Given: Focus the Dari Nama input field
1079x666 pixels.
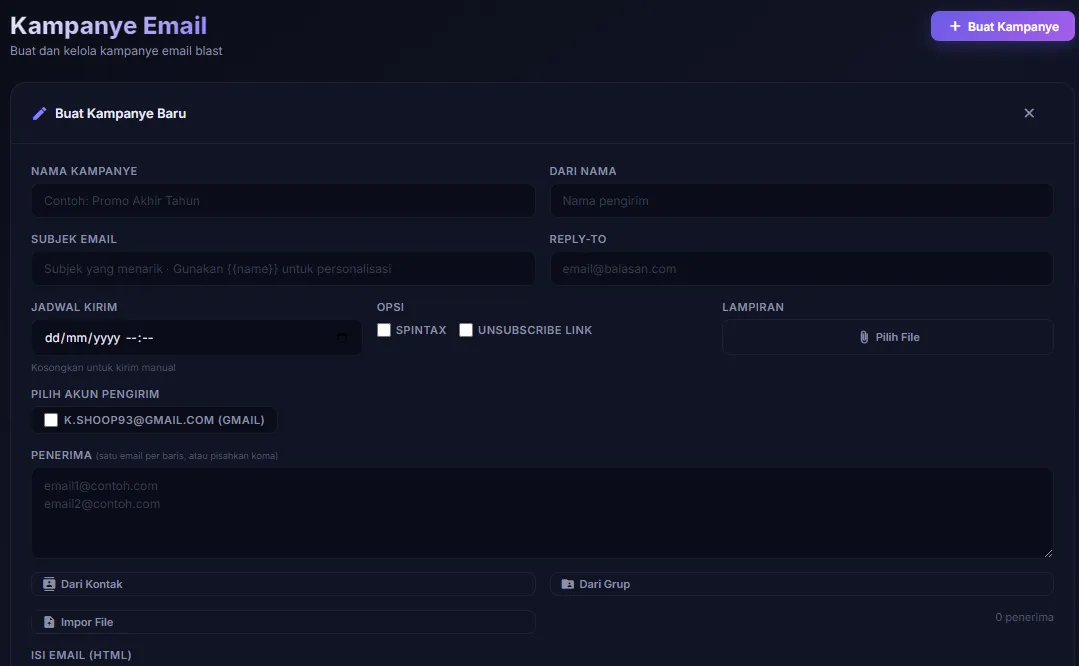Looking at the screenshot, I should (x=801, y=201).
